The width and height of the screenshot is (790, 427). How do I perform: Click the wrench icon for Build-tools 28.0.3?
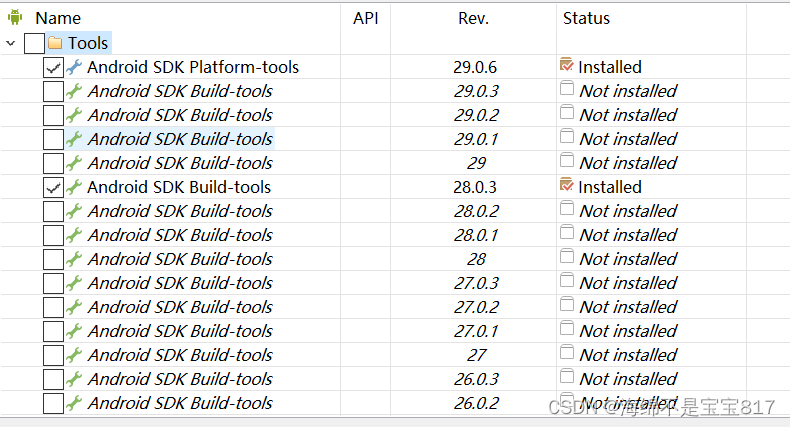tap(74, 187)
